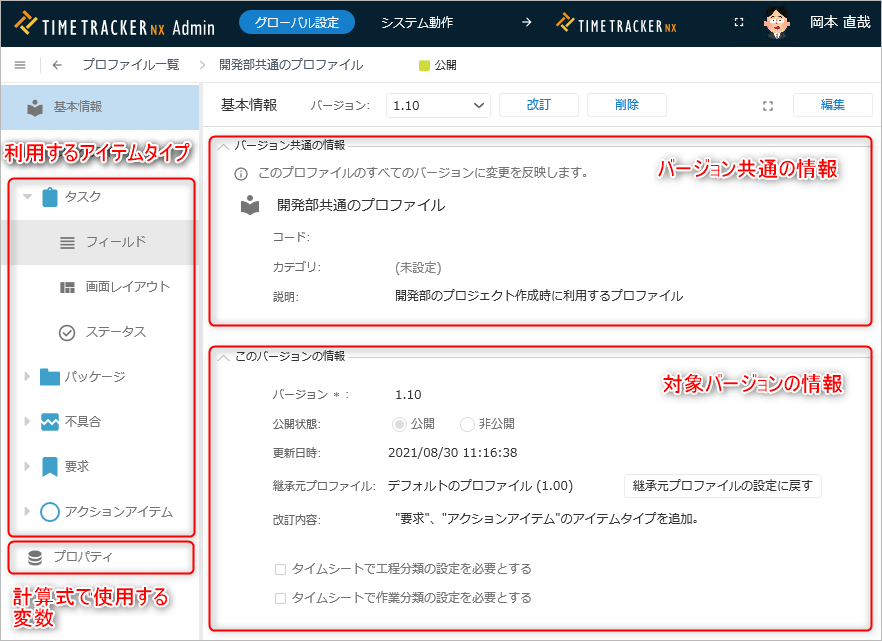Collapse the タスク tree node
The height and width of the screenshot is (641, 882).
pos(27,197)
